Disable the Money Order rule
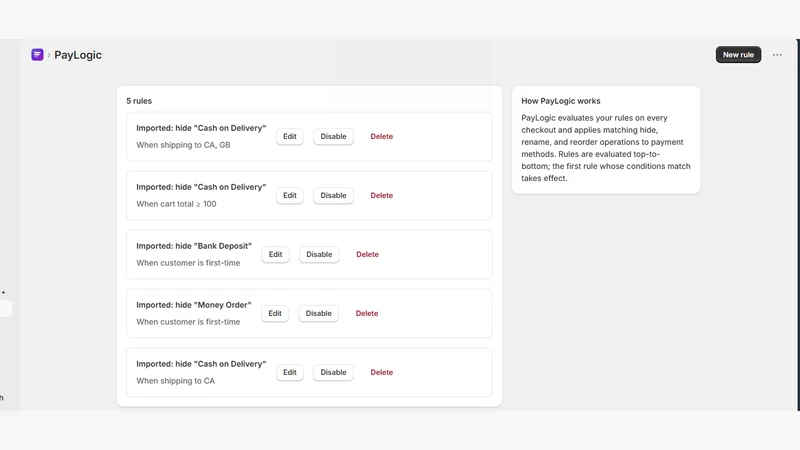 318,313
